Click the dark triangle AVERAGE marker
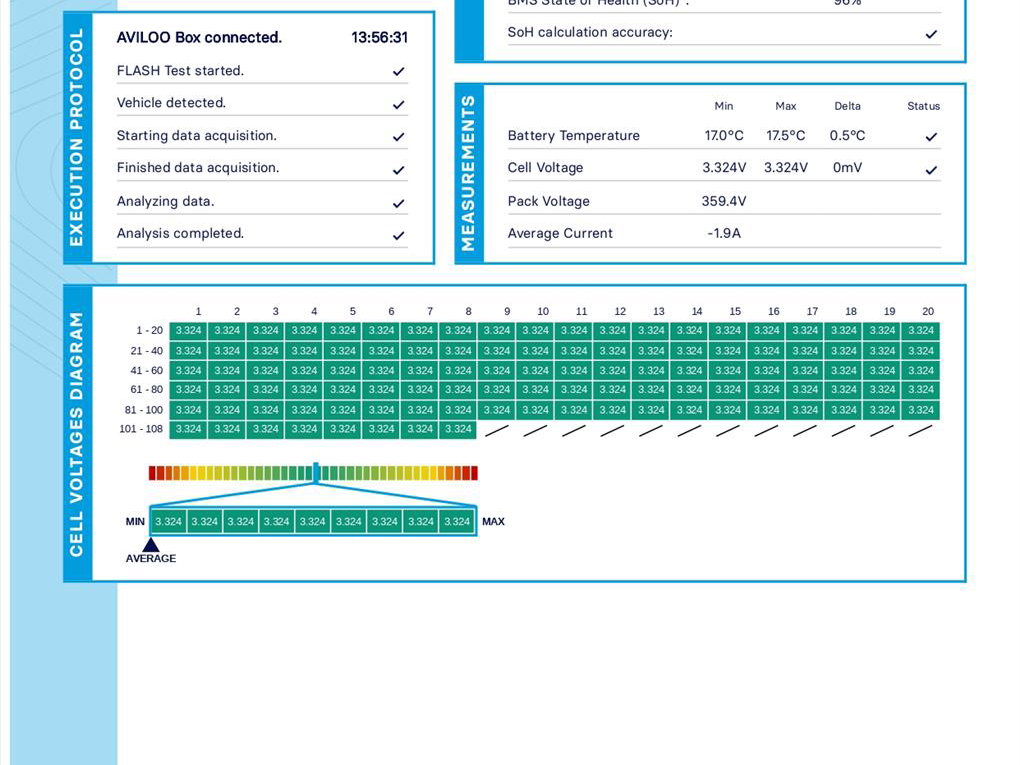This screenshot has width=1020, height=765. [x=151, y=545]
